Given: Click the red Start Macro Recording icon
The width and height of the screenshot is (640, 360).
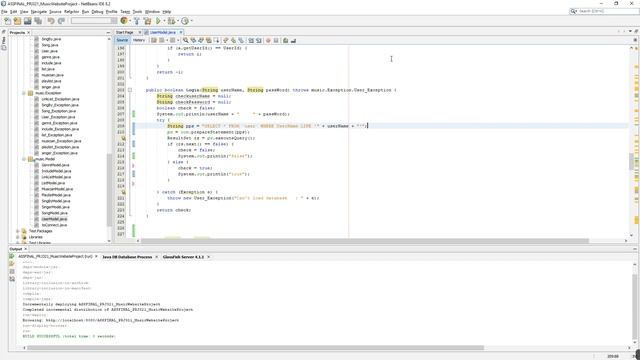Looking at the screenshot, I should (x=268, y=40).
